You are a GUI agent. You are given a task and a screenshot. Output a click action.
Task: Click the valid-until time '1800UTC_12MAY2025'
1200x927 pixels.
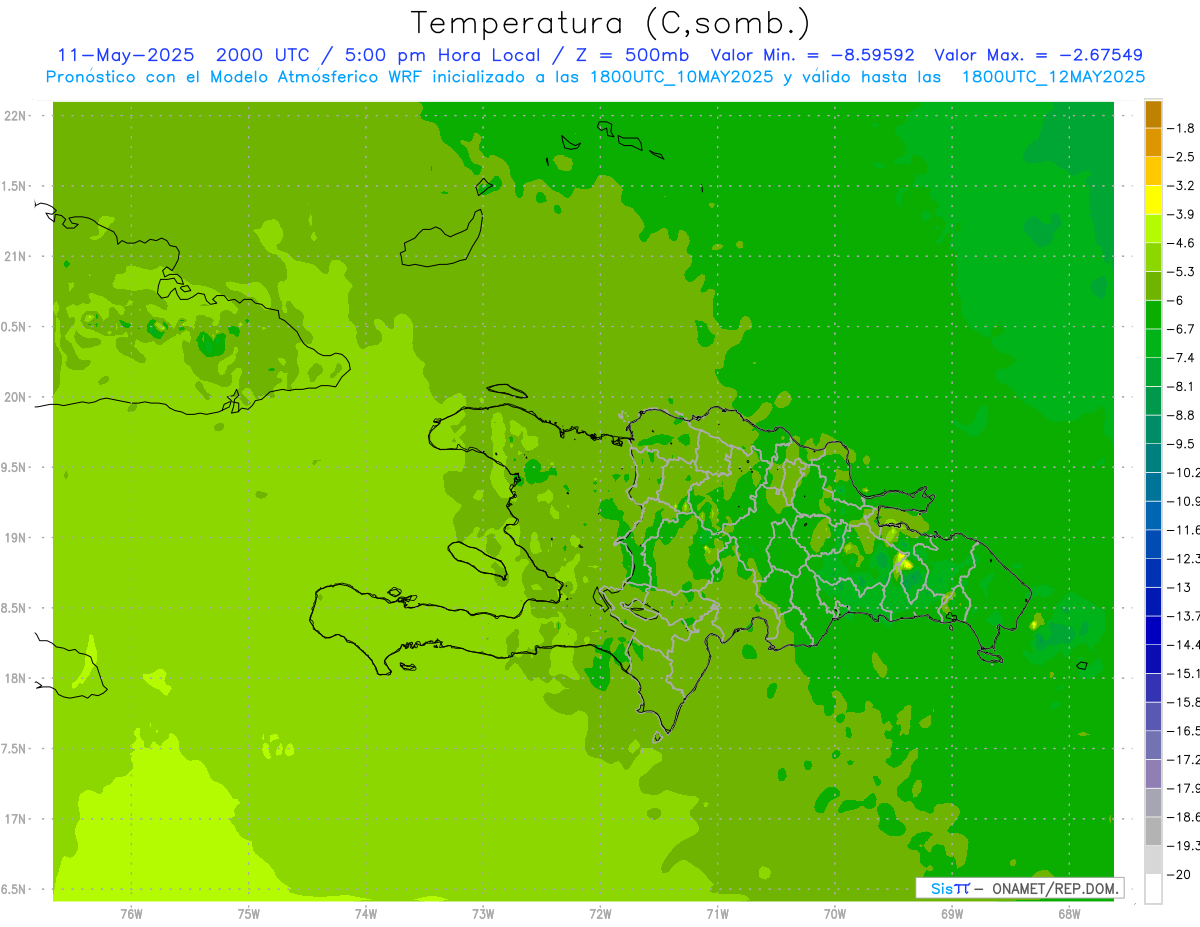(x=1053, y=77)
